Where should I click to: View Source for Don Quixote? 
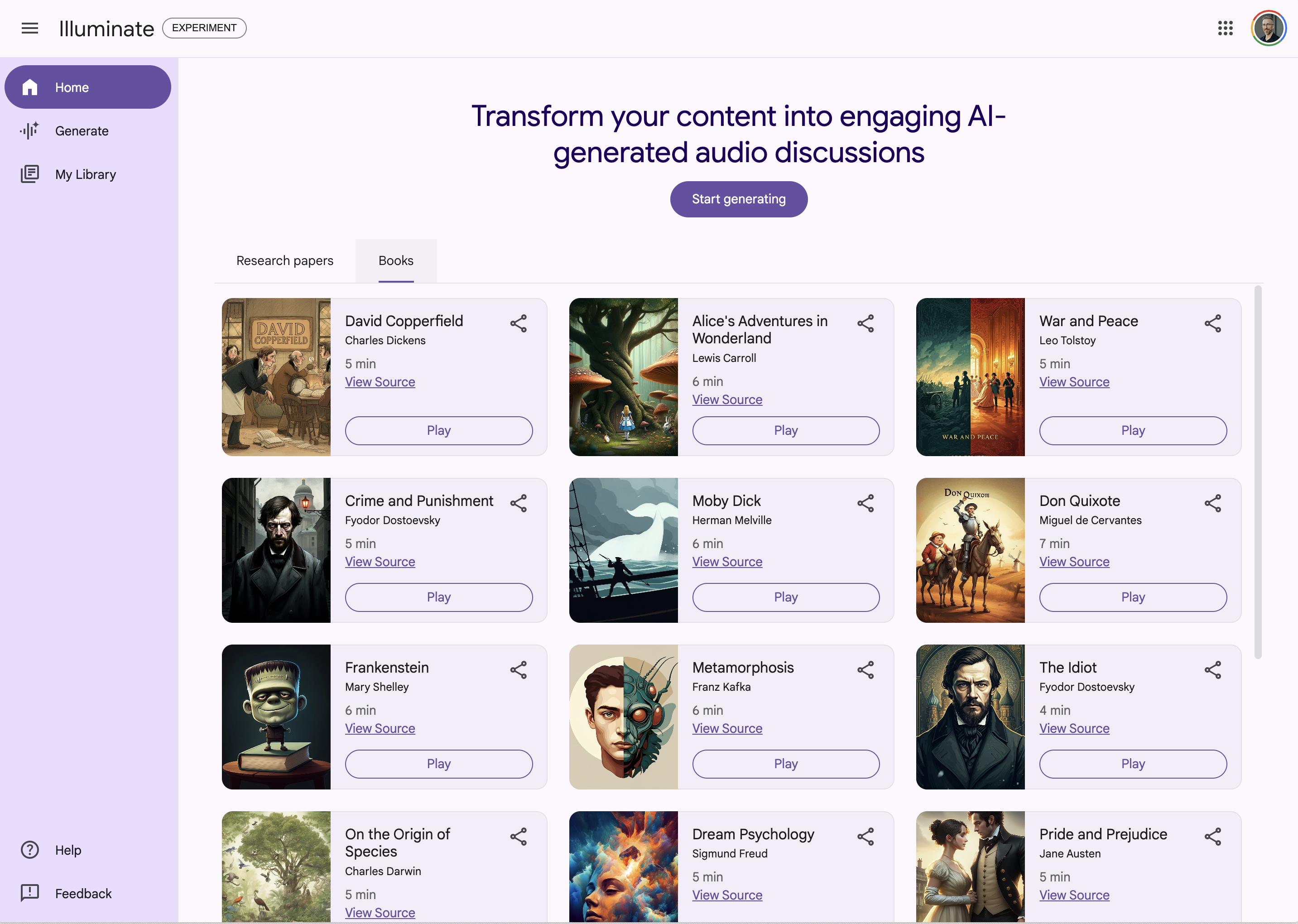(1074, 562)
